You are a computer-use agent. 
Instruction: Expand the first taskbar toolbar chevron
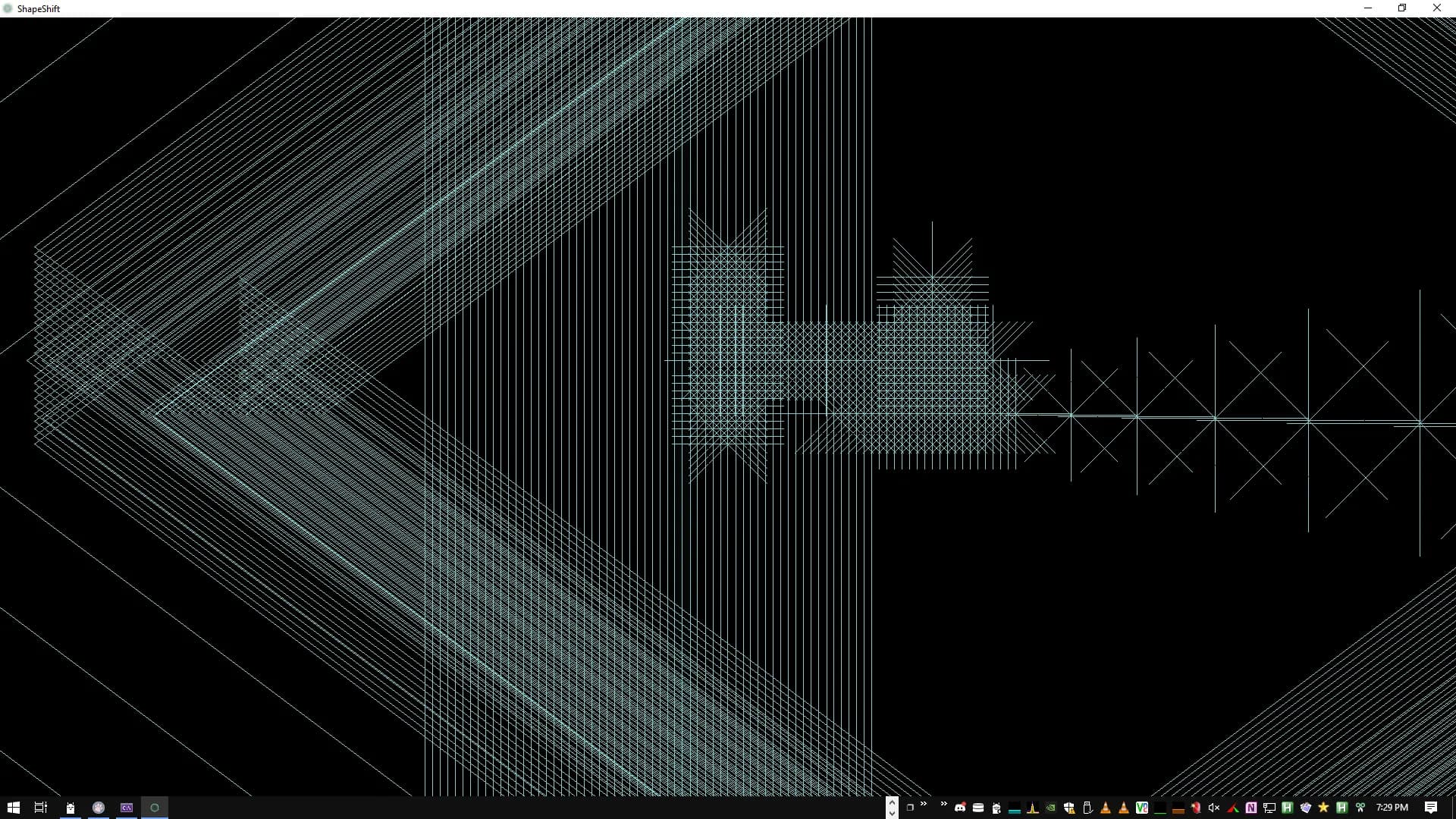[924, 804]
